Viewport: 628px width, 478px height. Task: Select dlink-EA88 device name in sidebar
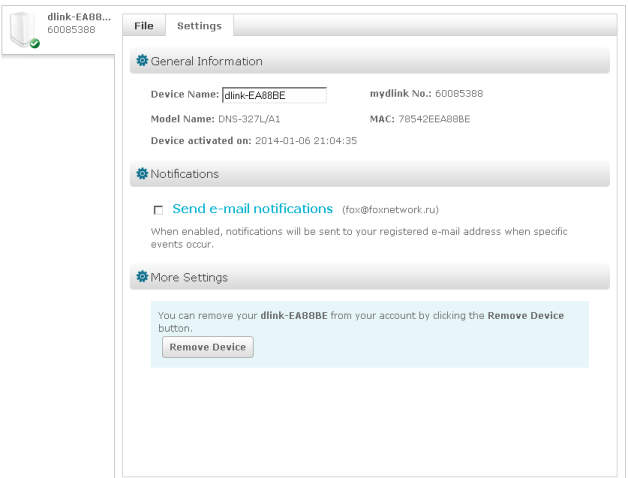coord(79,17)
